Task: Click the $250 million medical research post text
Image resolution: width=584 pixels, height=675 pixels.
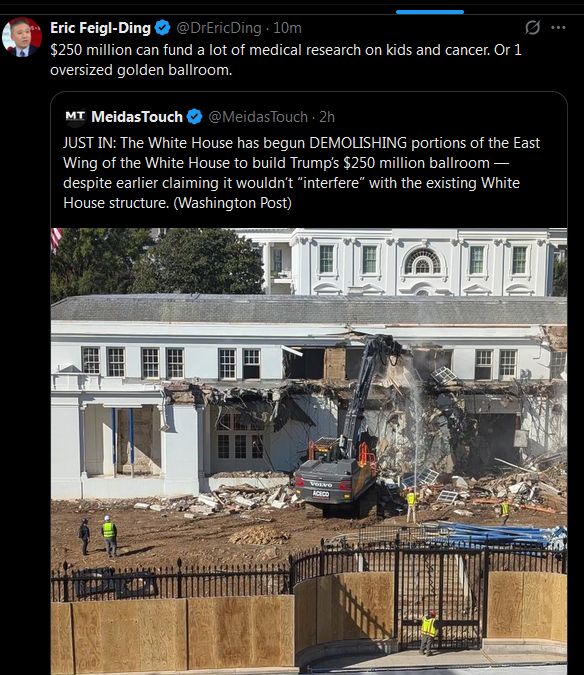Action: point(286,60)
